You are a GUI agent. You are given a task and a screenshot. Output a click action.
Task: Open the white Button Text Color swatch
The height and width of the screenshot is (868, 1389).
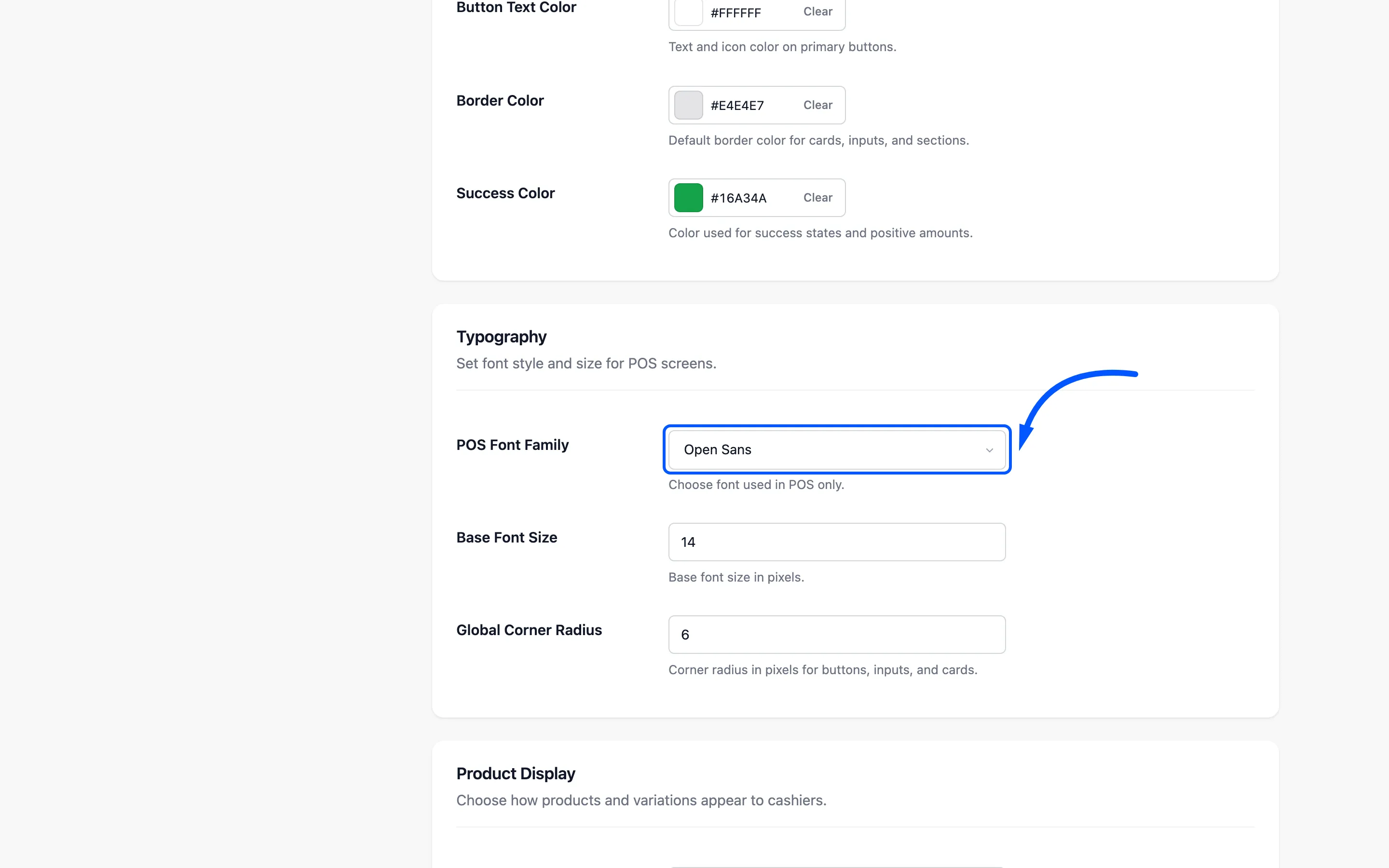click(x=688, y=12)
